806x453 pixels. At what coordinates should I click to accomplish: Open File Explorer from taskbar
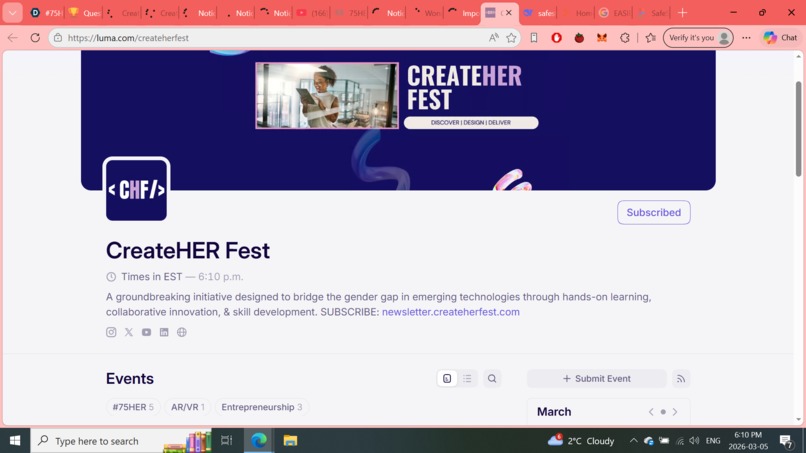[290, 441]
